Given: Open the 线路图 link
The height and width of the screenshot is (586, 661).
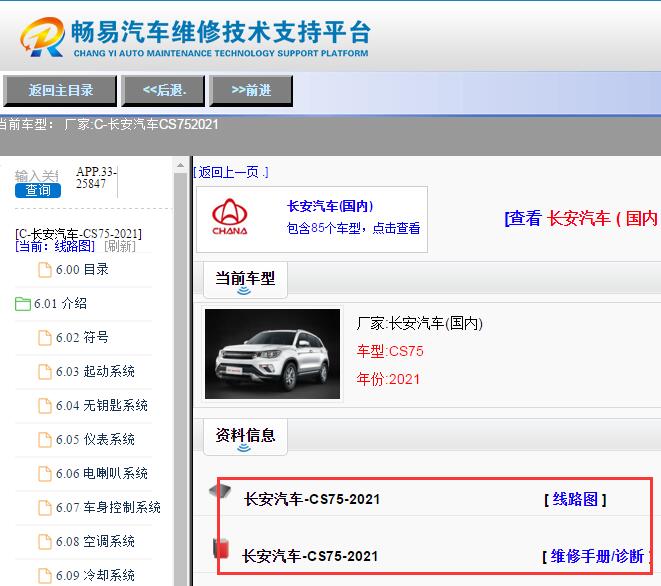Looking at the screenshot, I should [x=575, y=500].
